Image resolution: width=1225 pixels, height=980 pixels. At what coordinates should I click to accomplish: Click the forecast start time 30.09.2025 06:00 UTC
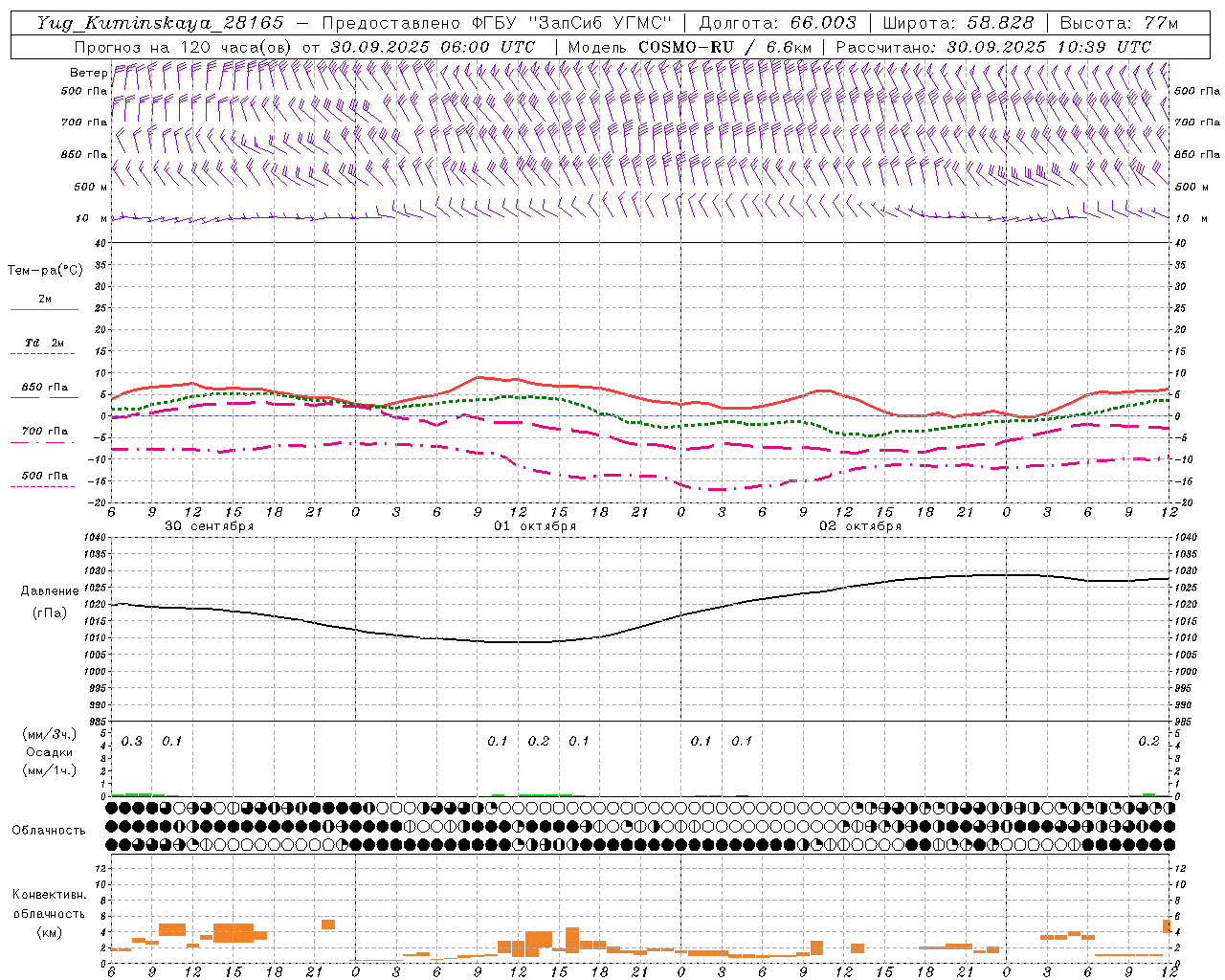click(x=433, y=47)
